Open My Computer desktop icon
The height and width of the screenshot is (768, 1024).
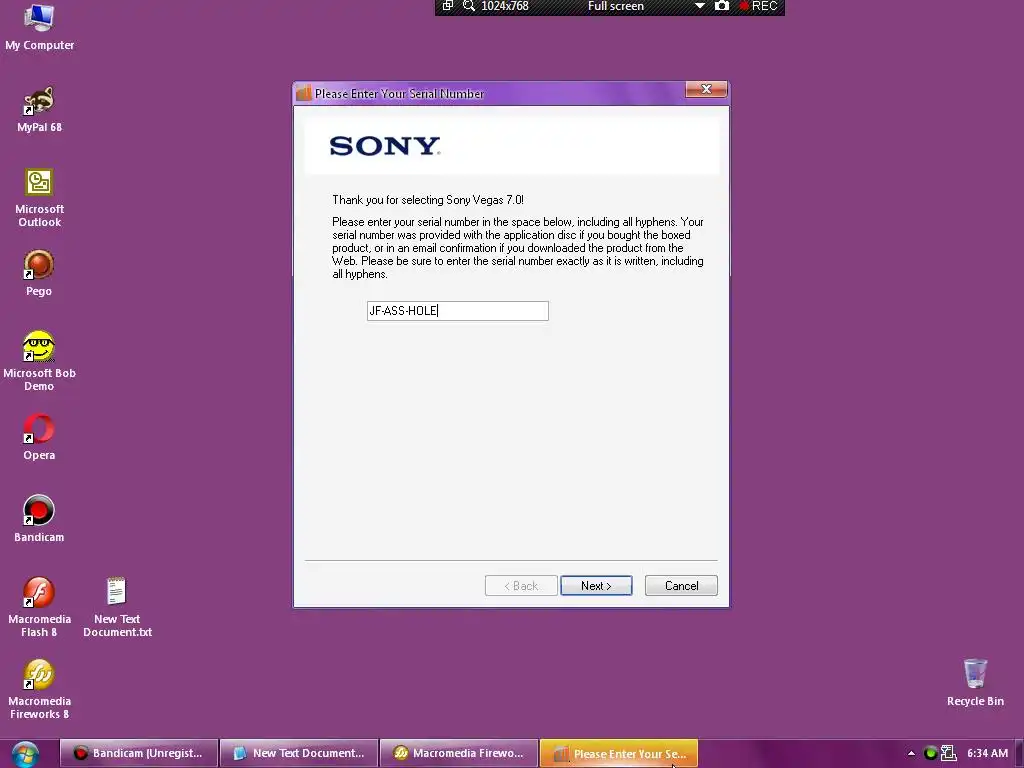click(39, 26)
